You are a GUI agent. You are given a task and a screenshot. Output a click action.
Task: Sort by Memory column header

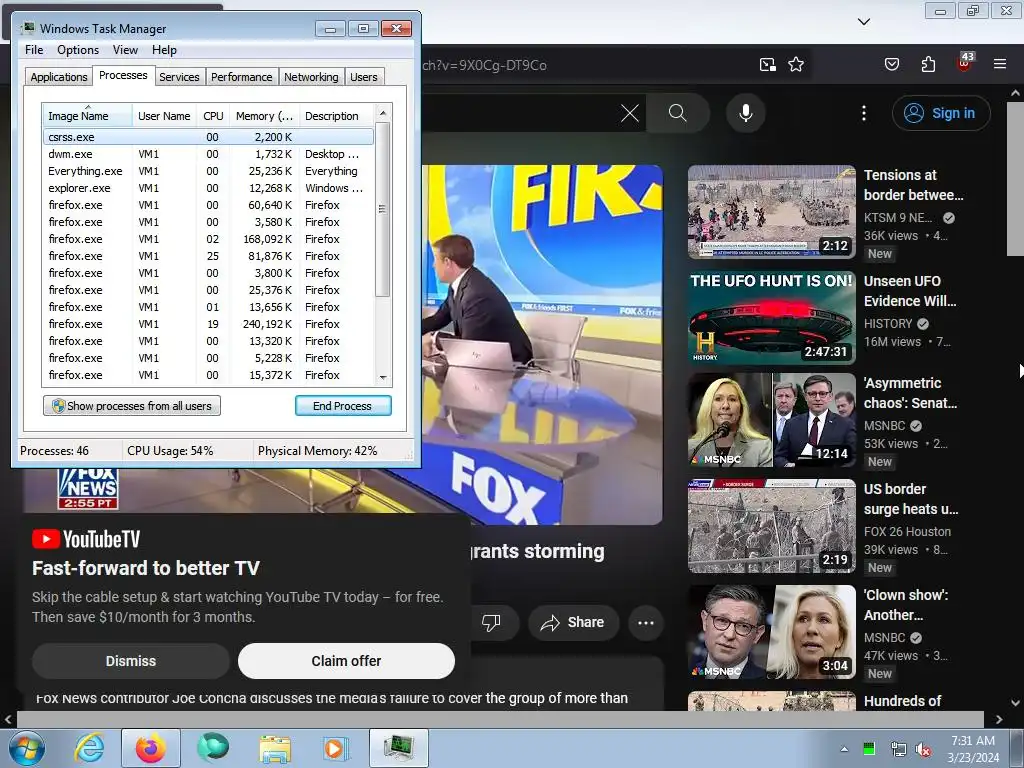pyautogui.click(x=264, y=116)
